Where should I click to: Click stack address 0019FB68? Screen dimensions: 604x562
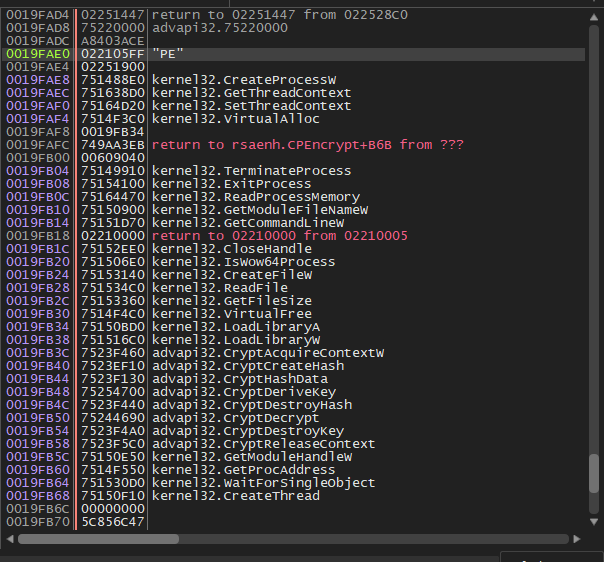coord(38,496)
